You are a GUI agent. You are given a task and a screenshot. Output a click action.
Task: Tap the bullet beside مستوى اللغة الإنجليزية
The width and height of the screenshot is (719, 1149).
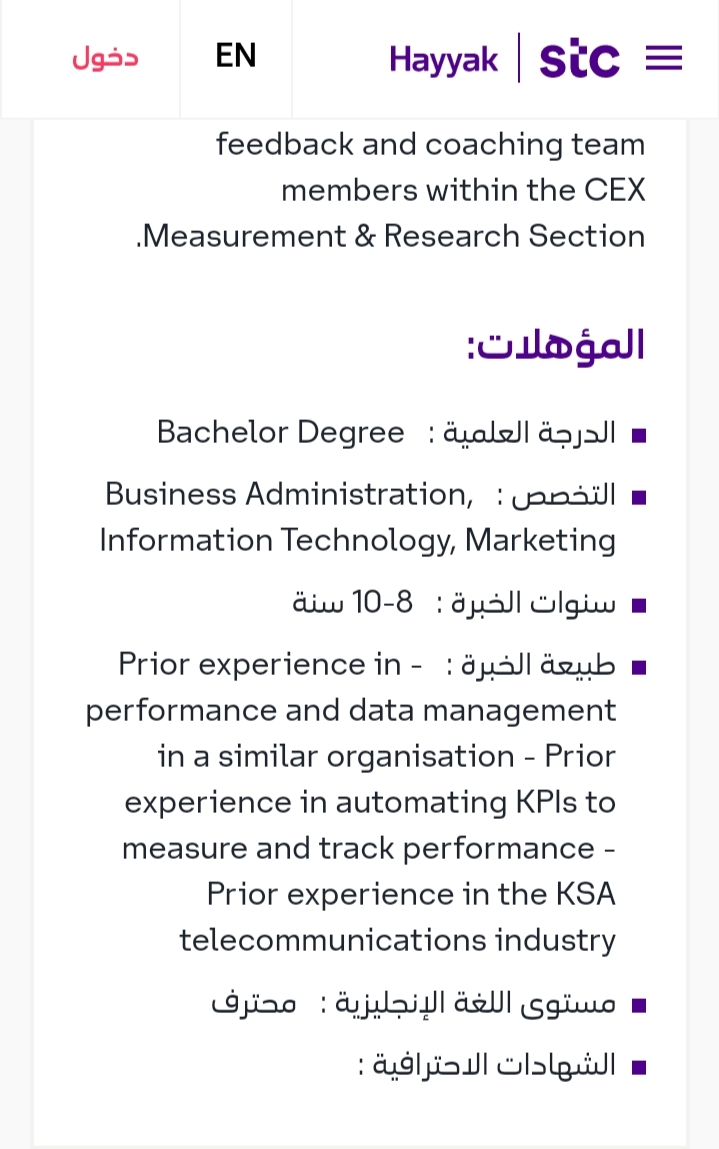click(x=639, y=1005)
